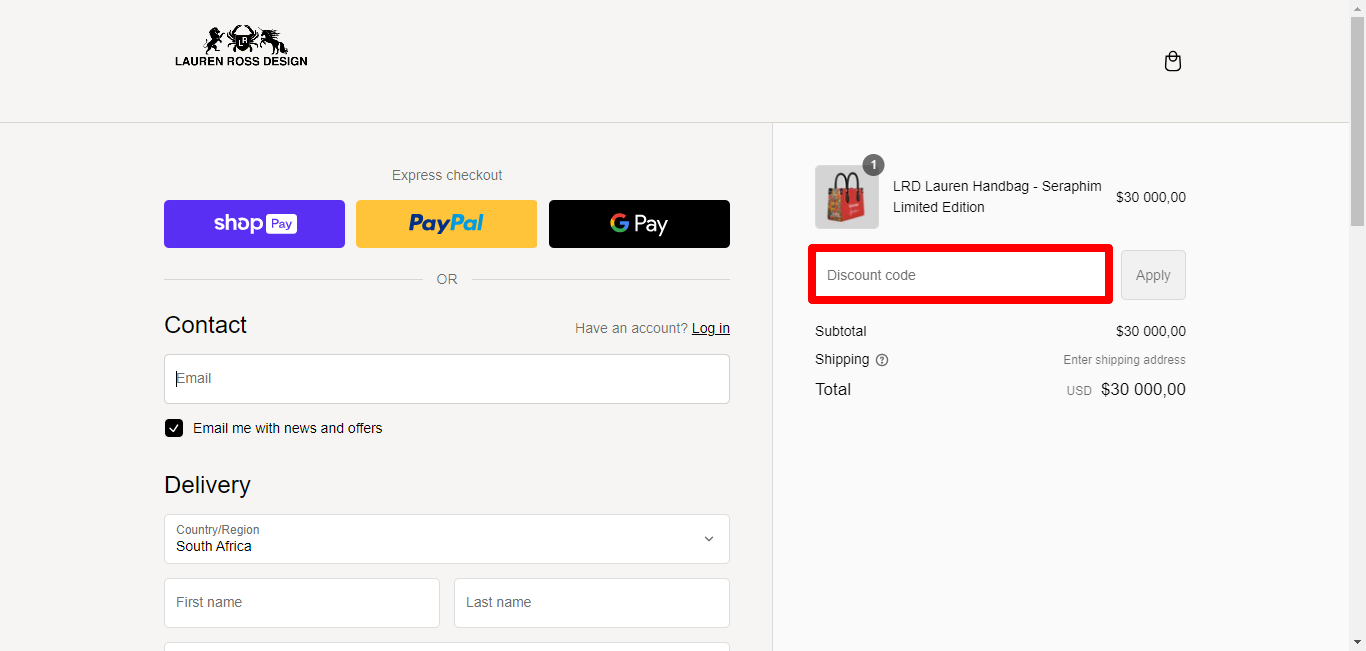The width and height of the screenshot is (1366, 651).
Task: Click the item quantity badge on thumbnail
Action: pyautogui.click(x=873, y=165)
